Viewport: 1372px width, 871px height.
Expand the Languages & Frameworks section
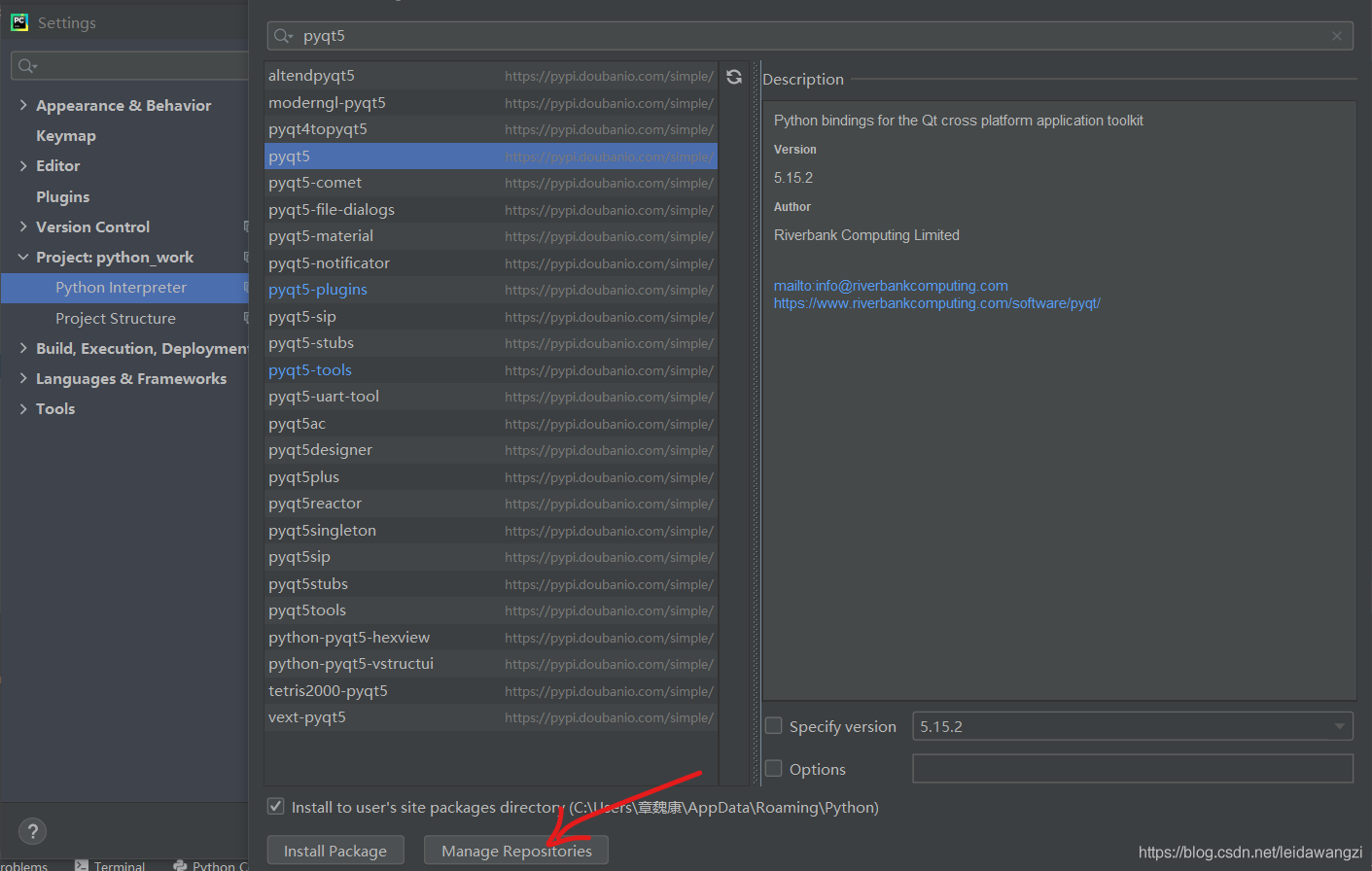pos(23,378)
